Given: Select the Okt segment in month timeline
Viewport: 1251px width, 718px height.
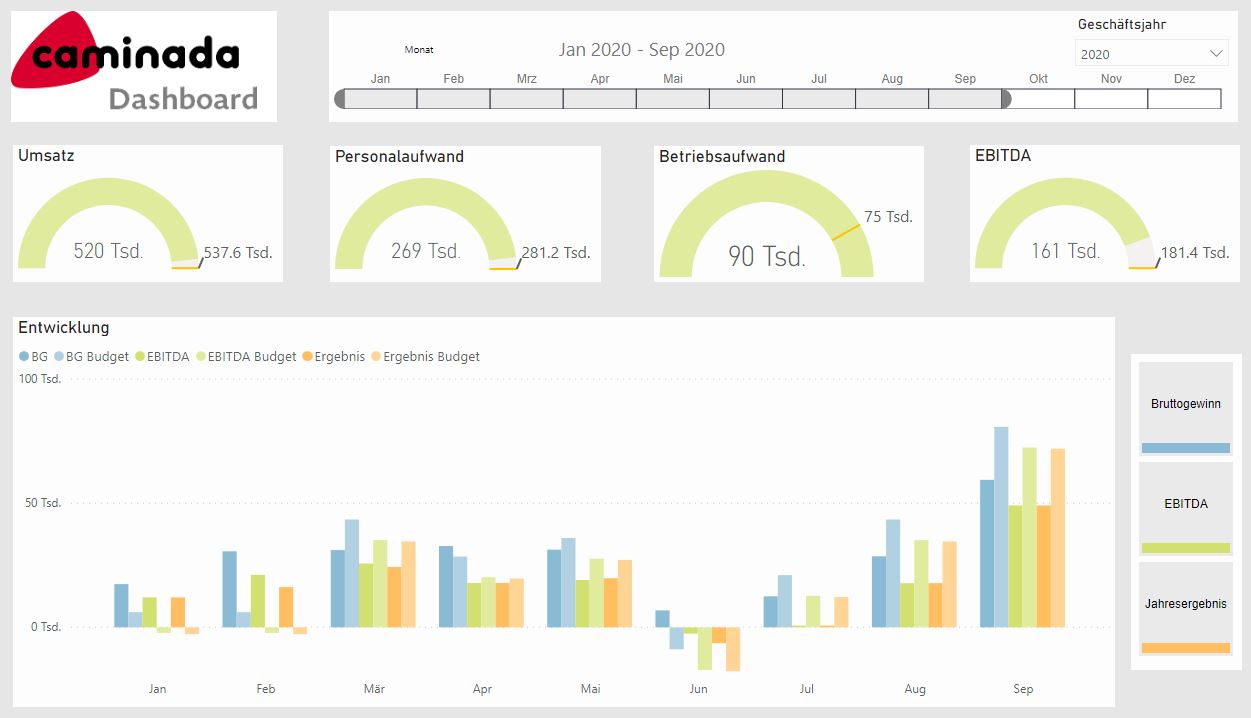Looking at the screenshot, I should click(x=1038, y=99).
